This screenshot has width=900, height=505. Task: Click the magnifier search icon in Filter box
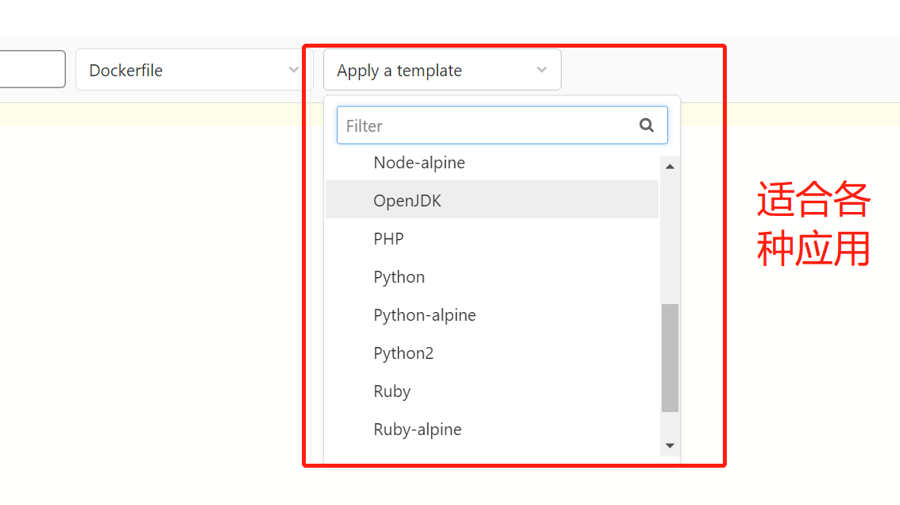(646, 125)
